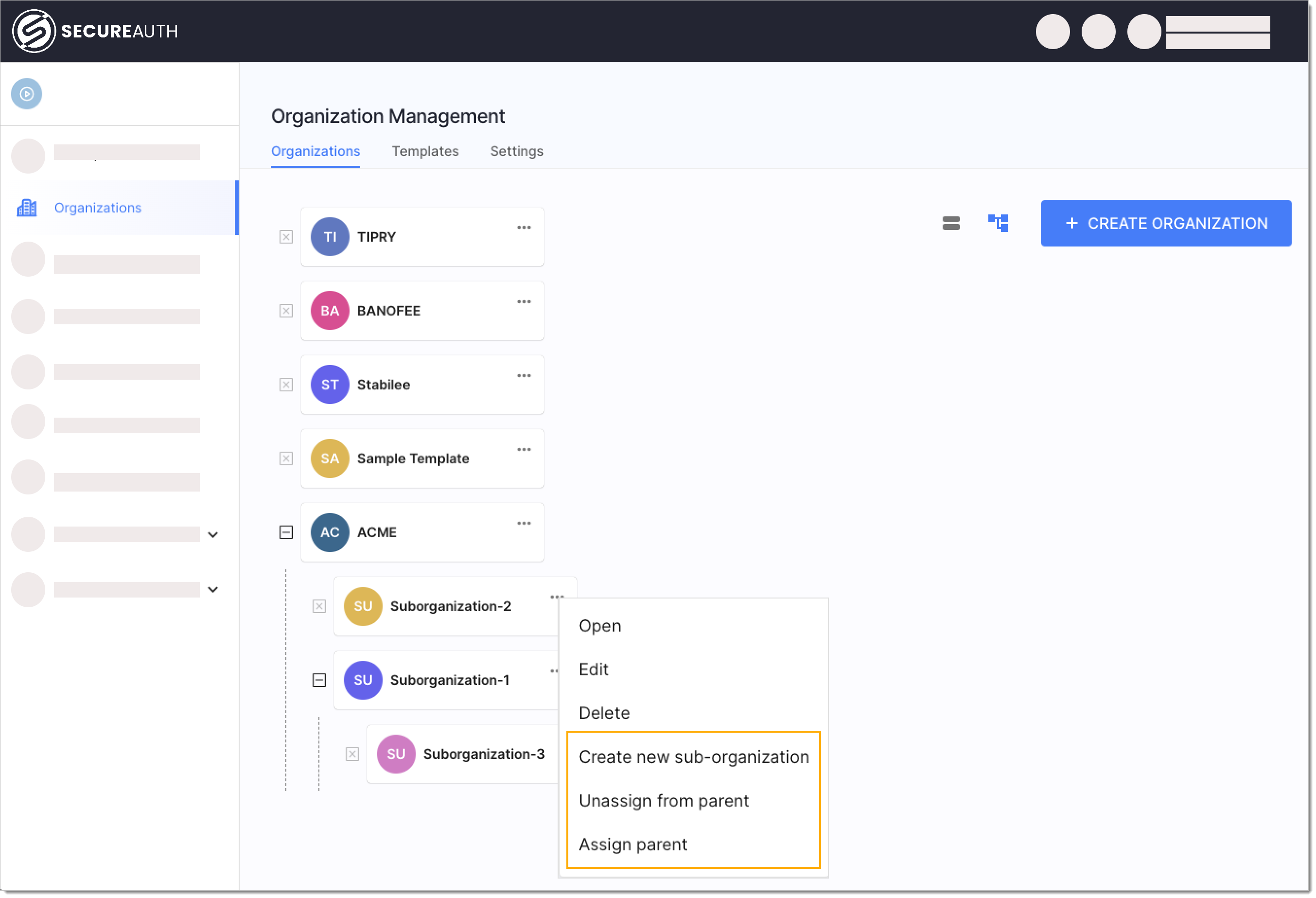This screenshot has width=1316, height=898.
Task: Click the Organizations building icon in sidebar
Action: click(x=27, y=208)
